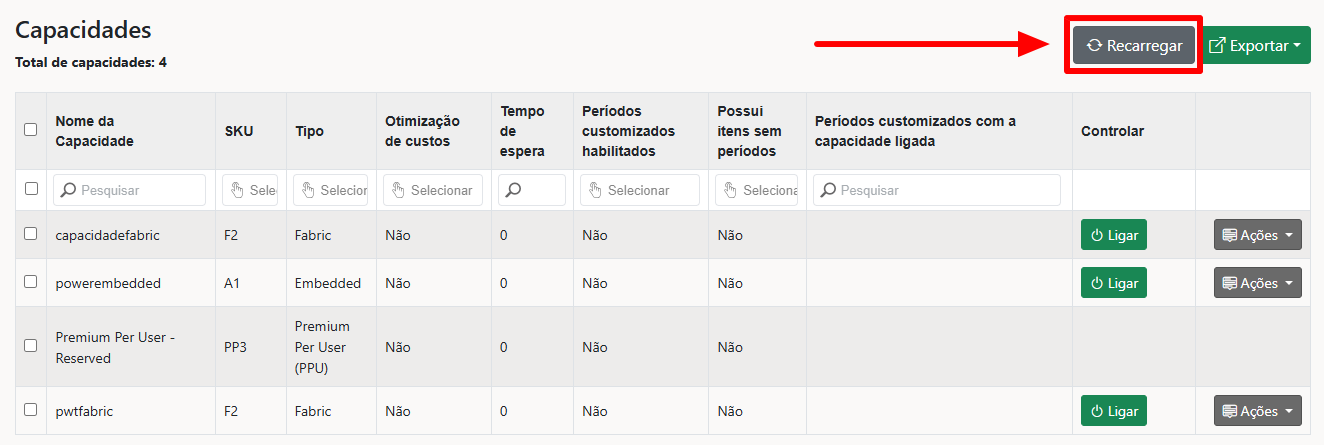Open Ações menu for capacidadefabric
Screen dimensions: 1324x445
point(1257,235)
